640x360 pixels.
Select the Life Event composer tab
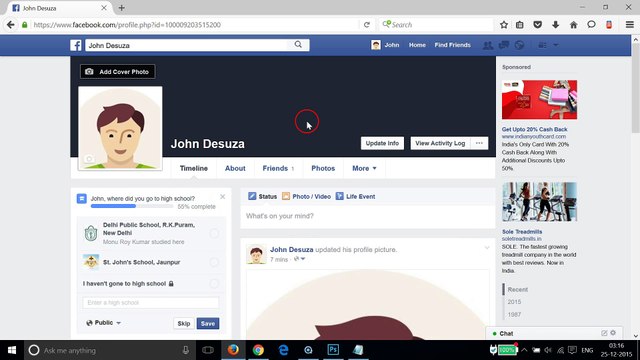click(355, 196)
